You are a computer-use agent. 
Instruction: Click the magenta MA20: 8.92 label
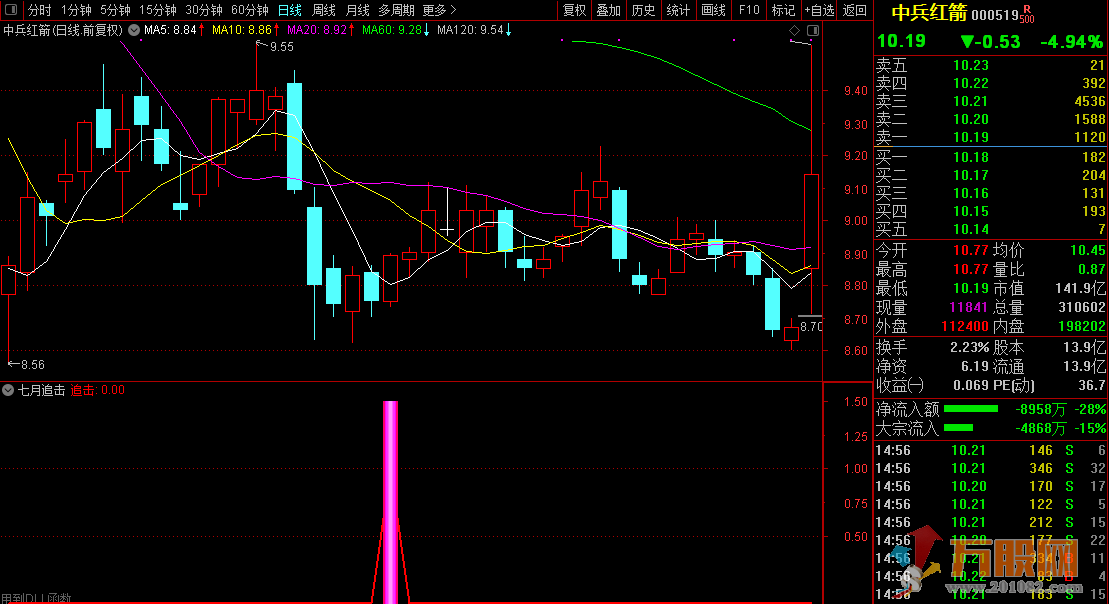pyautogui.click(x=317, y=30)
